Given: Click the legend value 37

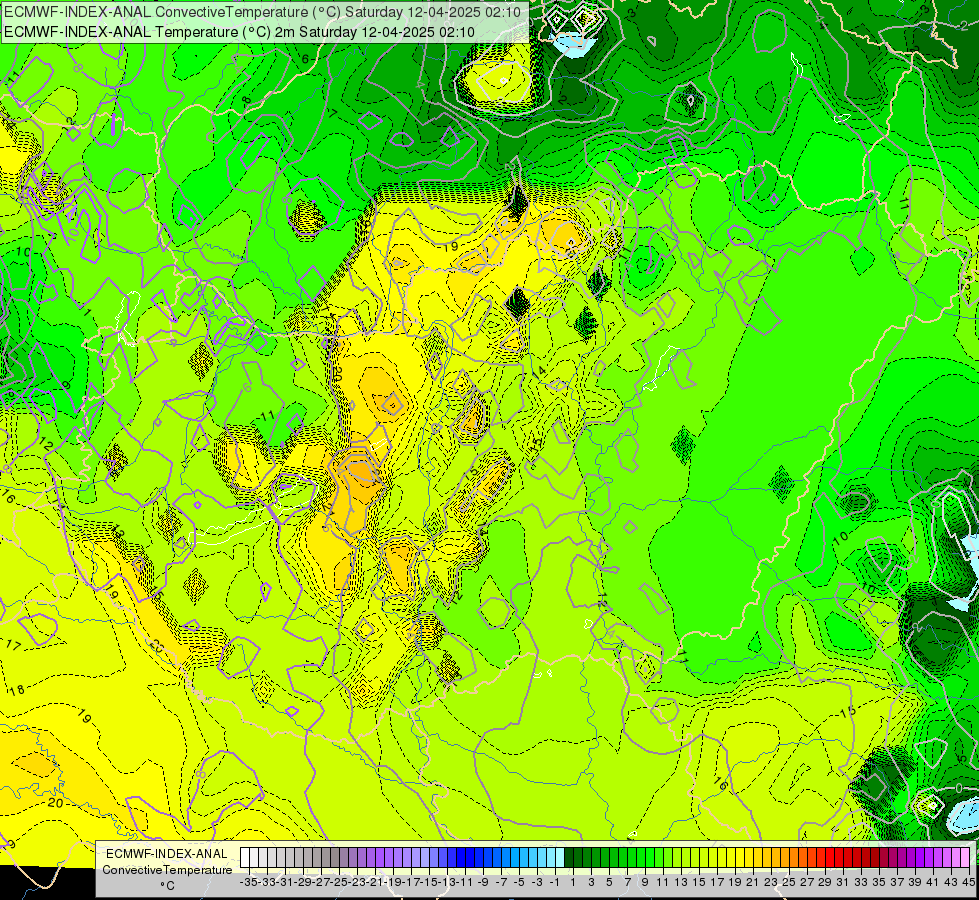Looking at the screenshot, I should coord(897,882).
